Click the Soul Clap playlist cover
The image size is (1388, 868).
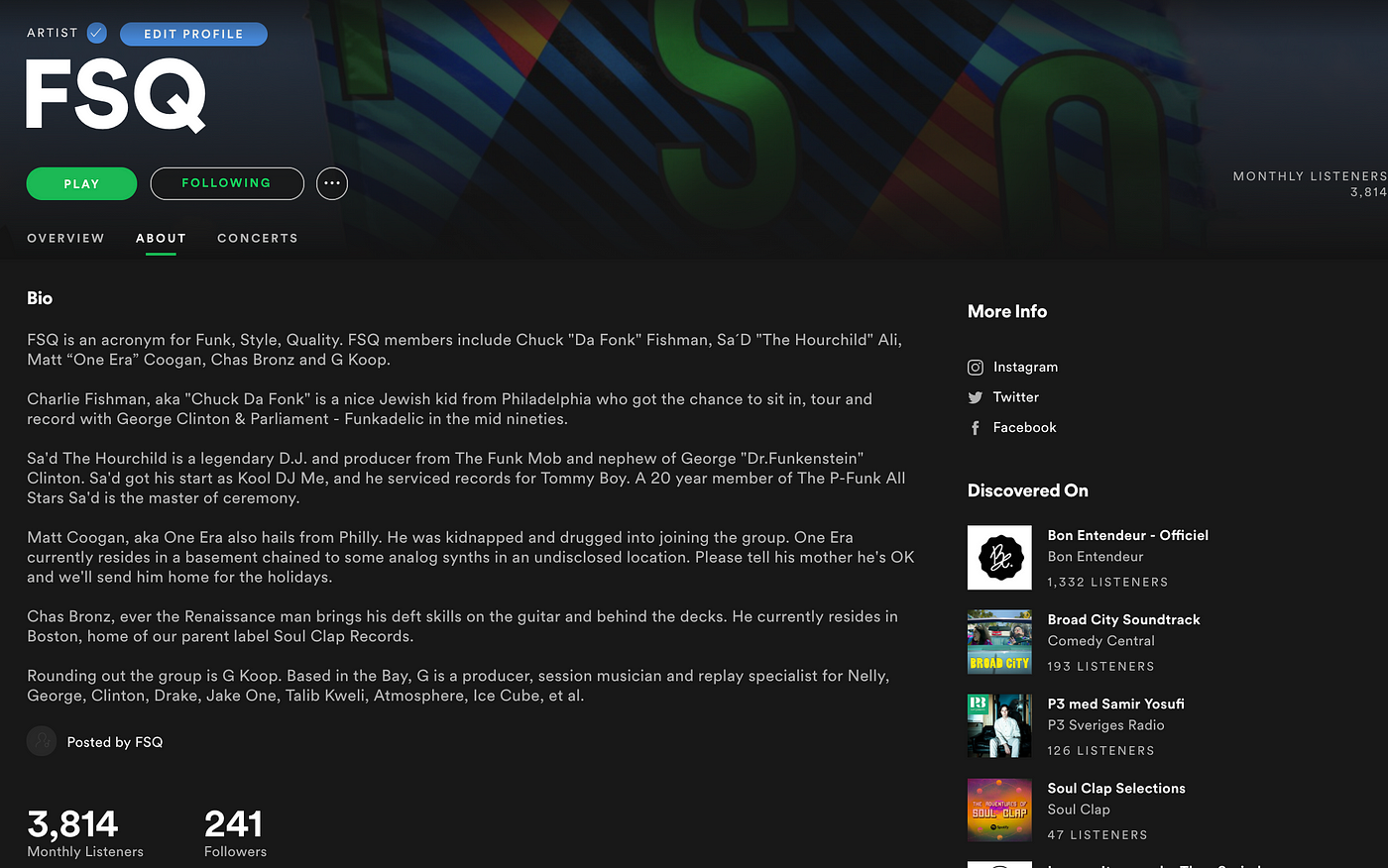tap(999, 811)
